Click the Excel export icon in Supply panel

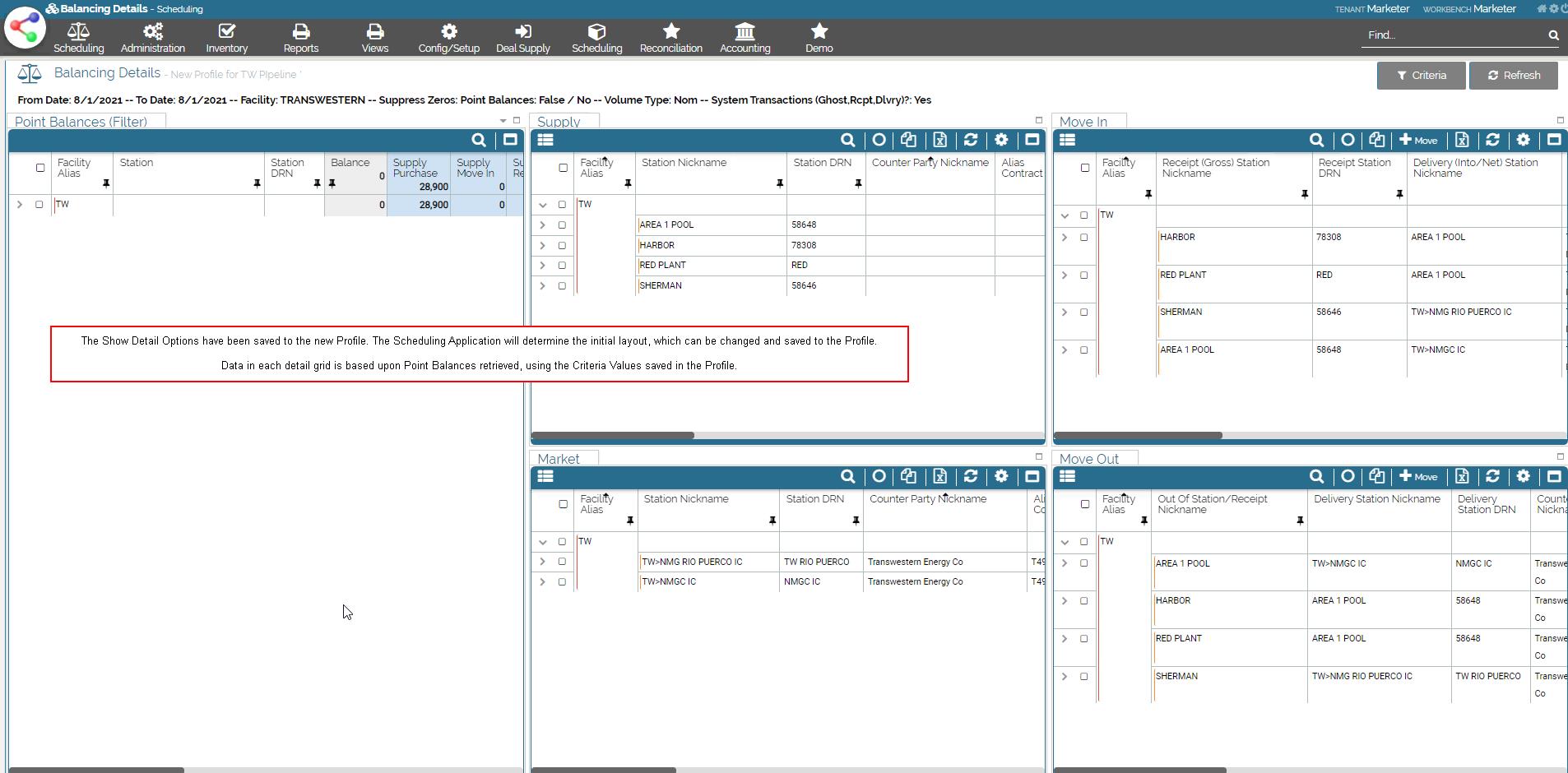939,140
